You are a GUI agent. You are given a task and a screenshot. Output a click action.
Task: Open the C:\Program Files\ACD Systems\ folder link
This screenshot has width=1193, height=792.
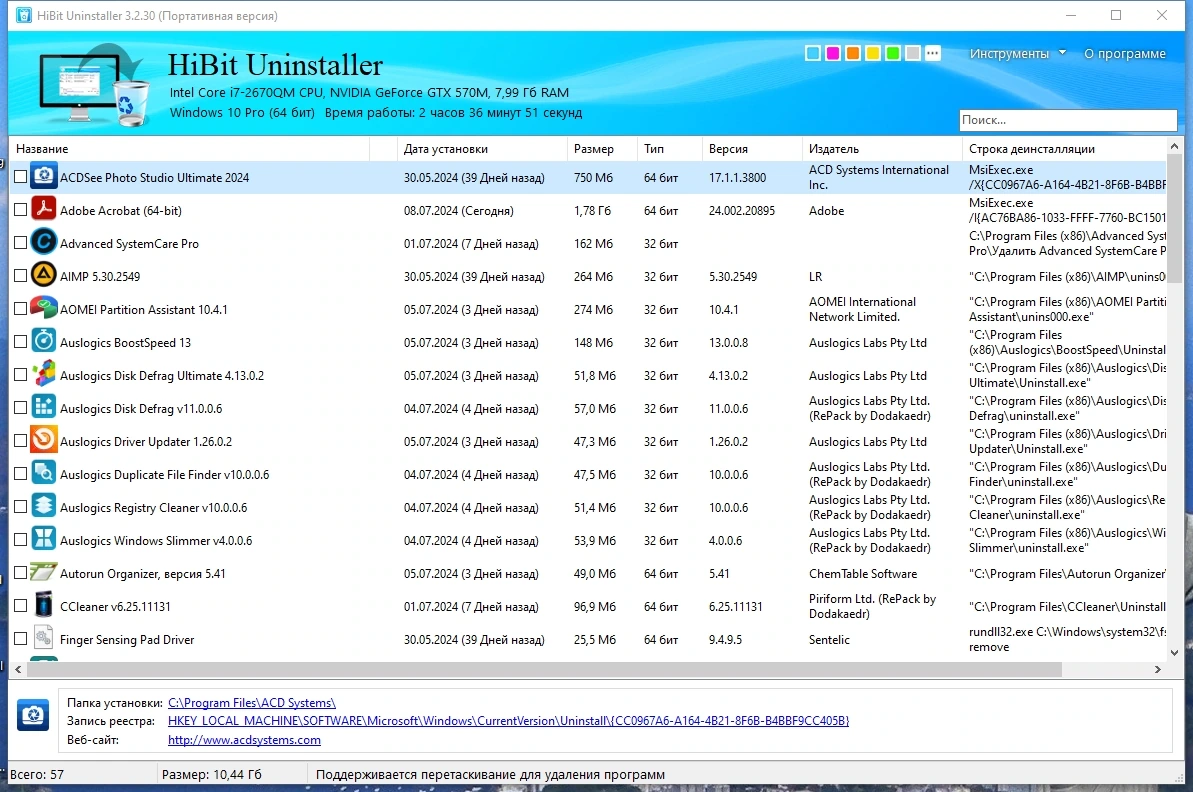[252, 702]
